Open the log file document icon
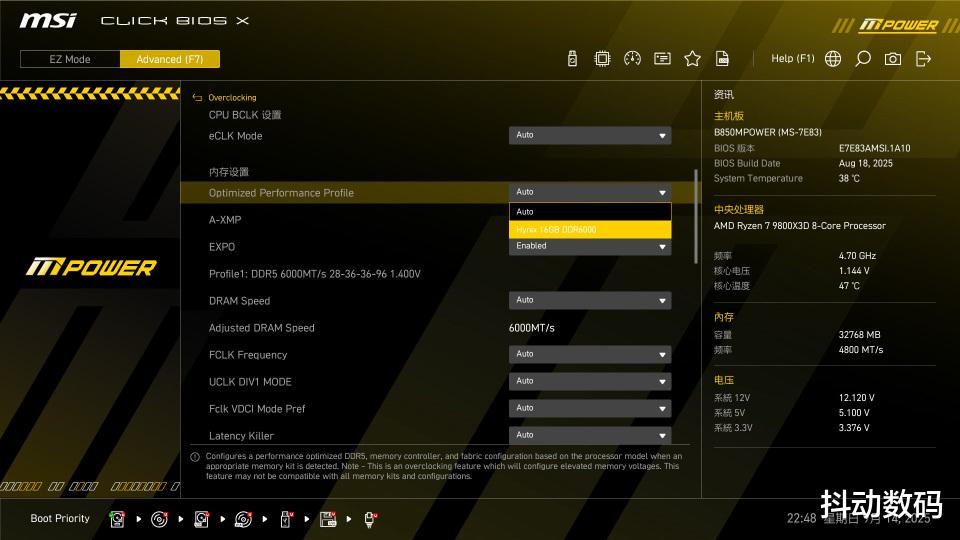 pos(722,59)
